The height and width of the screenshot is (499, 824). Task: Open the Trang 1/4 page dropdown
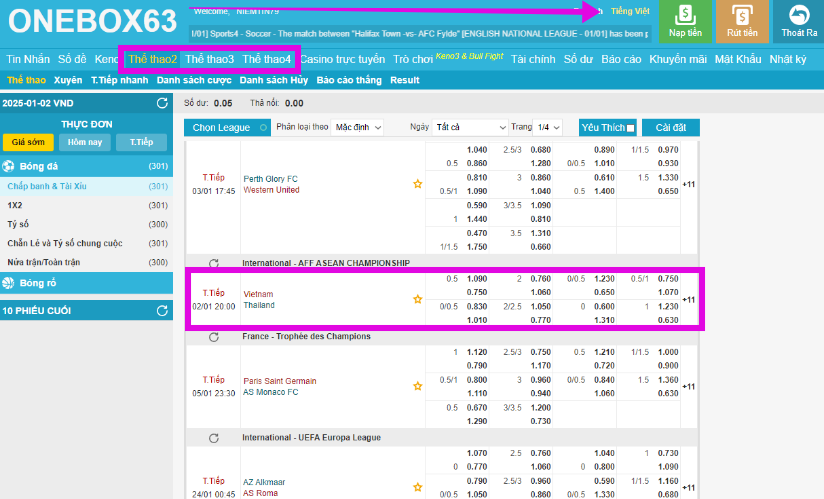(548, 127)
